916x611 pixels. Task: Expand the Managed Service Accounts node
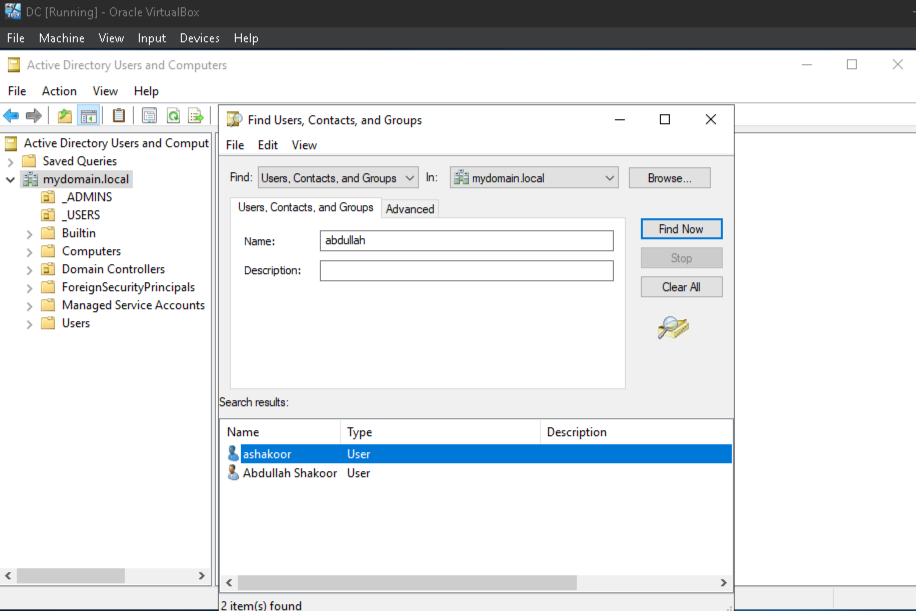(x=29, y=306)
